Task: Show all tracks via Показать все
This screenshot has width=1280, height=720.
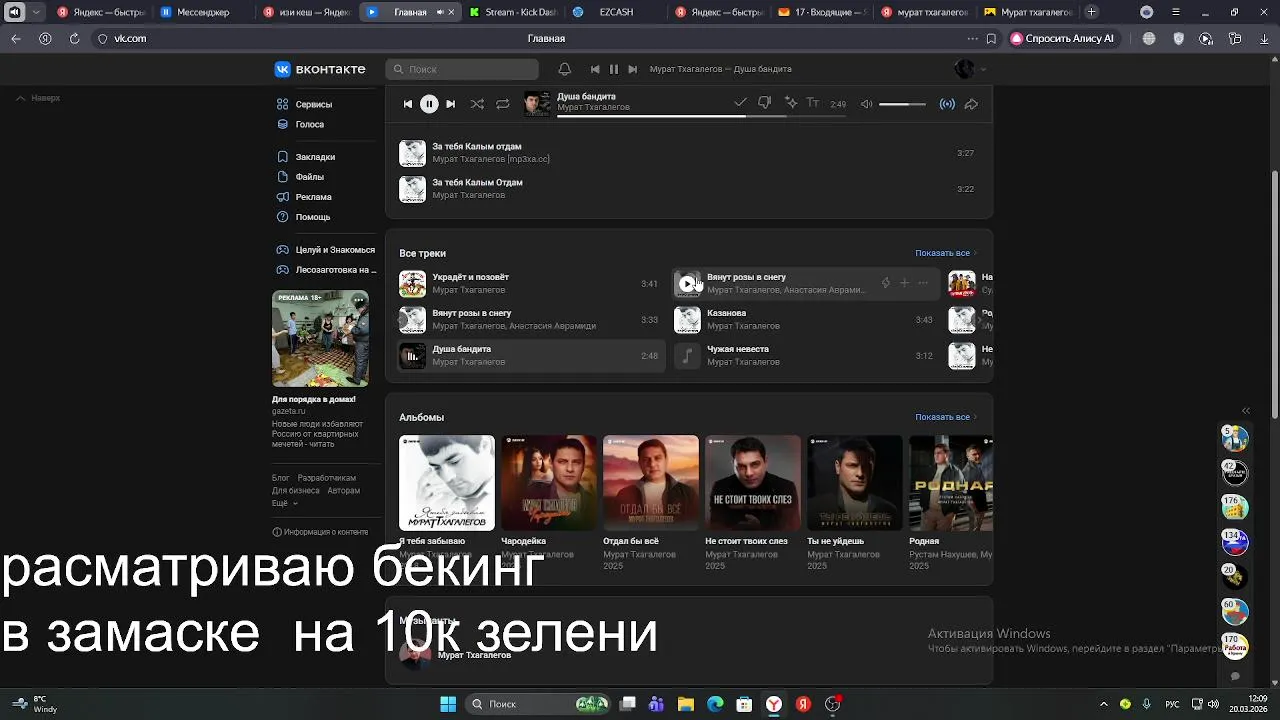Action: (x=945, y=253)
